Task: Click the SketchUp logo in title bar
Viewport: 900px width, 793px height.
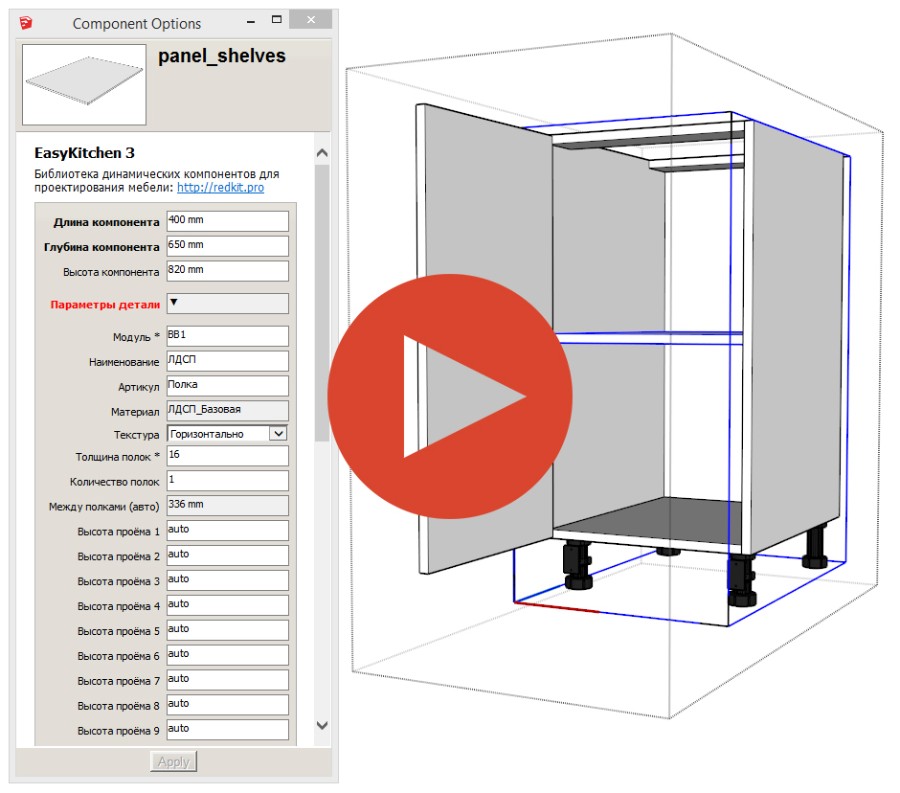Action: pyautogui.click(x=24, y=22)
